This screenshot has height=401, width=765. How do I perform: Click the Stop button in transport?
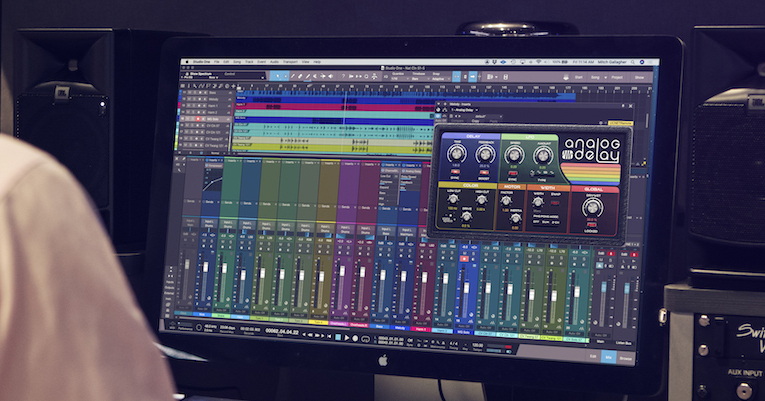[338, 337]
